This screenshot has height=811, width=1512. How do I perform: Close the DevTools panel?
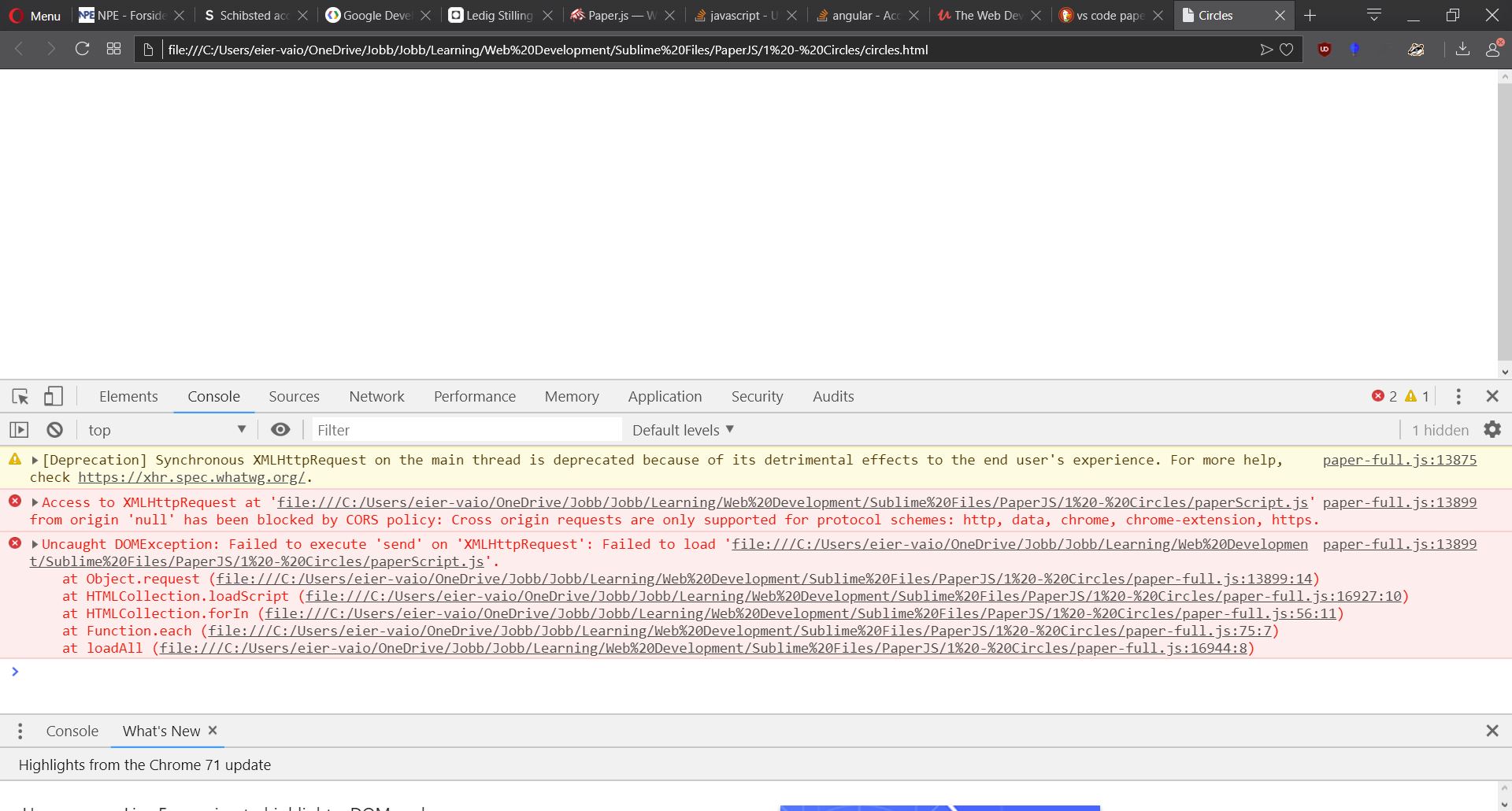1492,396
